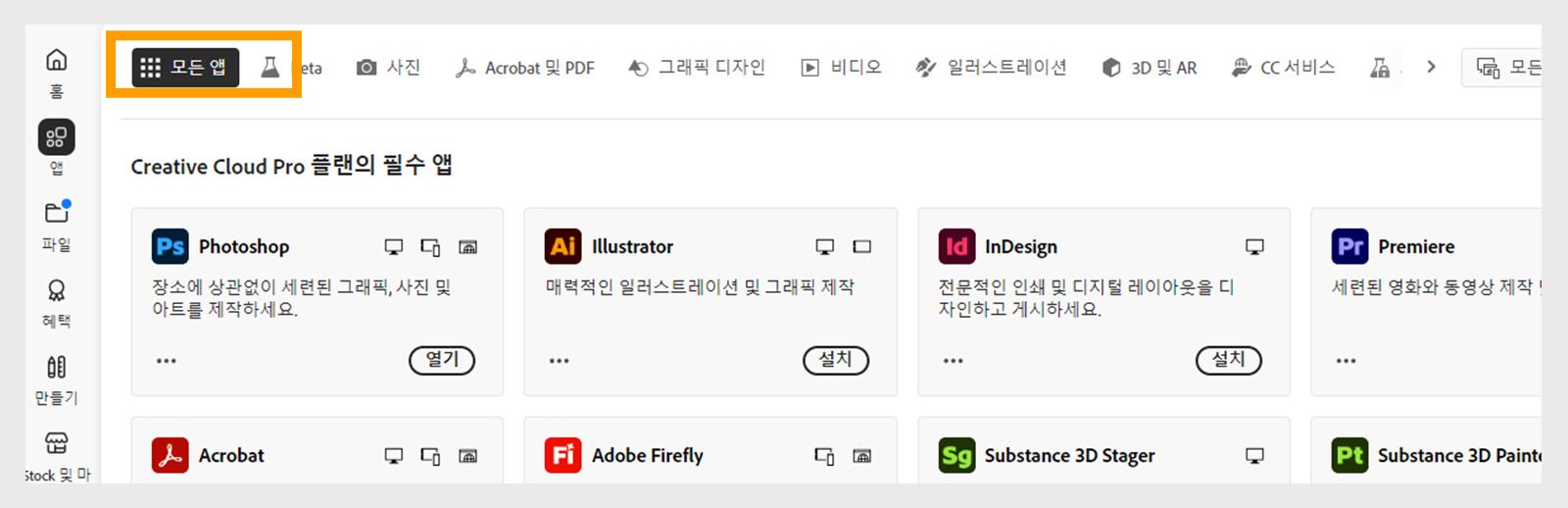Open InDesign more options (...) menu
1568x508 pixels.
click(954, 361)
